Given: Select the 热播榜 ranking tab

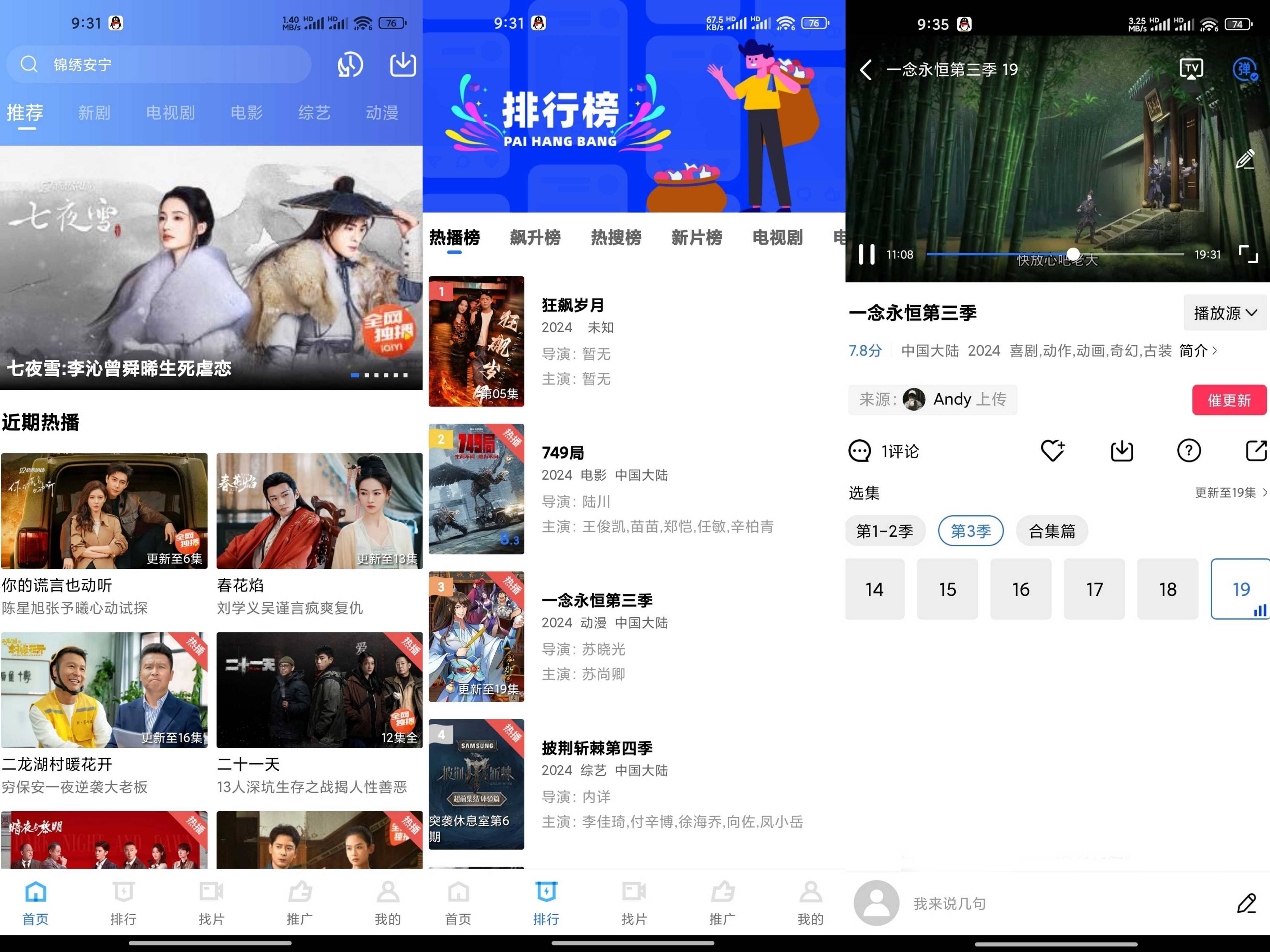Looking at the screenshot, I should (455, 238).
